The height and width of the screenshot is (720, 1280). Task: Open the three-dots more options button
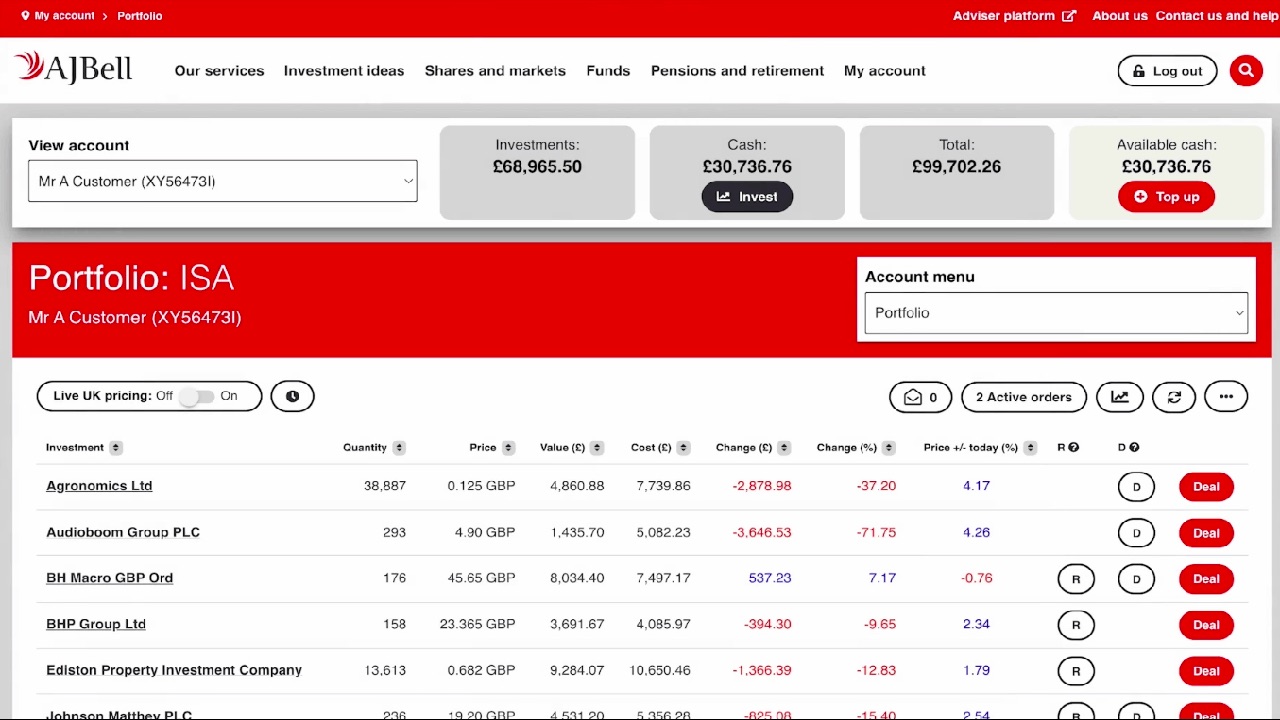(1226, 397)
